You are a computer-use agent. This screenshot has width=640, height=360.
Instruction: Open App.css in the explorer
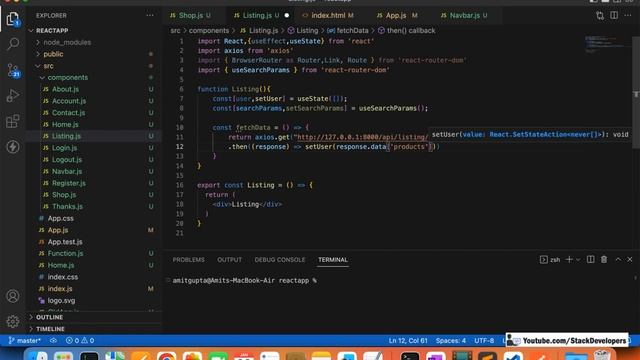[x=60, y=218]
